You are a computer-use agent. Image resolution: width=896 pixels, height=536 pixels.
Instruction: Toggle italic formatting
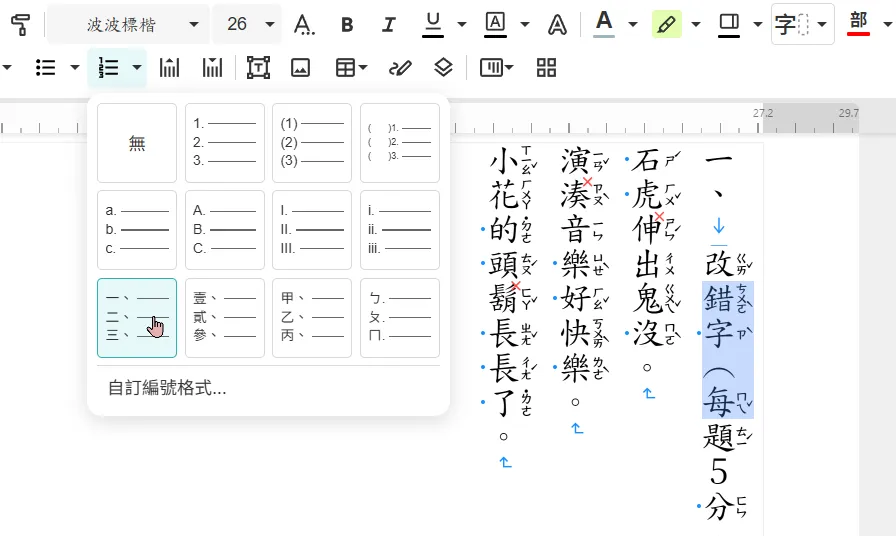[x=389, y=25]
